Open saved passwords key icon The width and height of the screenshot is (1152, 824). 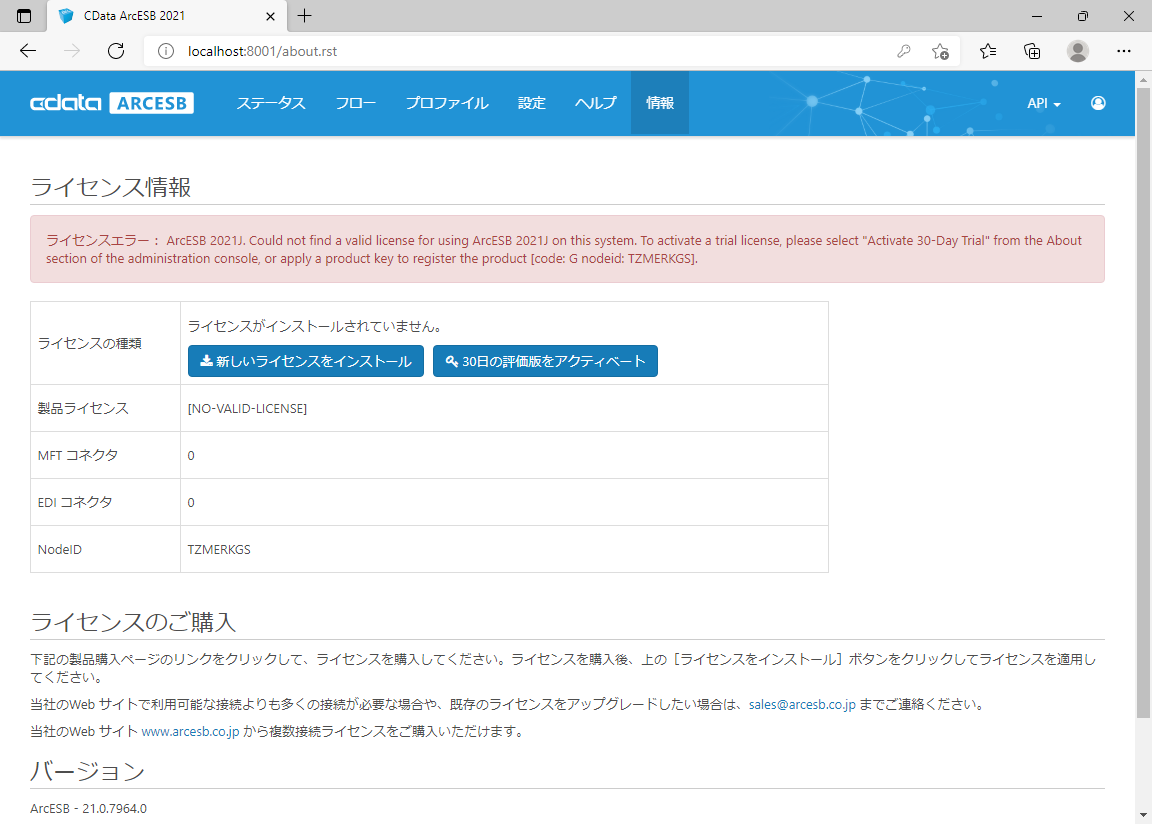click(x=904, y=51)
